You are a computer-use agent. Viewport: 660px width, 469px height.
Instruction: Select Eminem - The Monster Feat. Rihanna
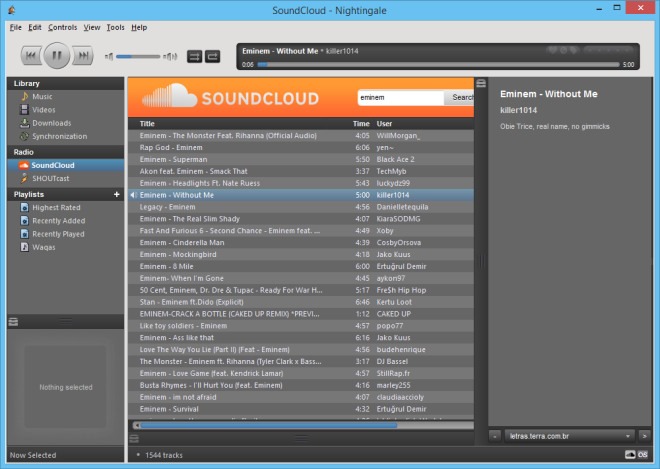coord(301,136)
